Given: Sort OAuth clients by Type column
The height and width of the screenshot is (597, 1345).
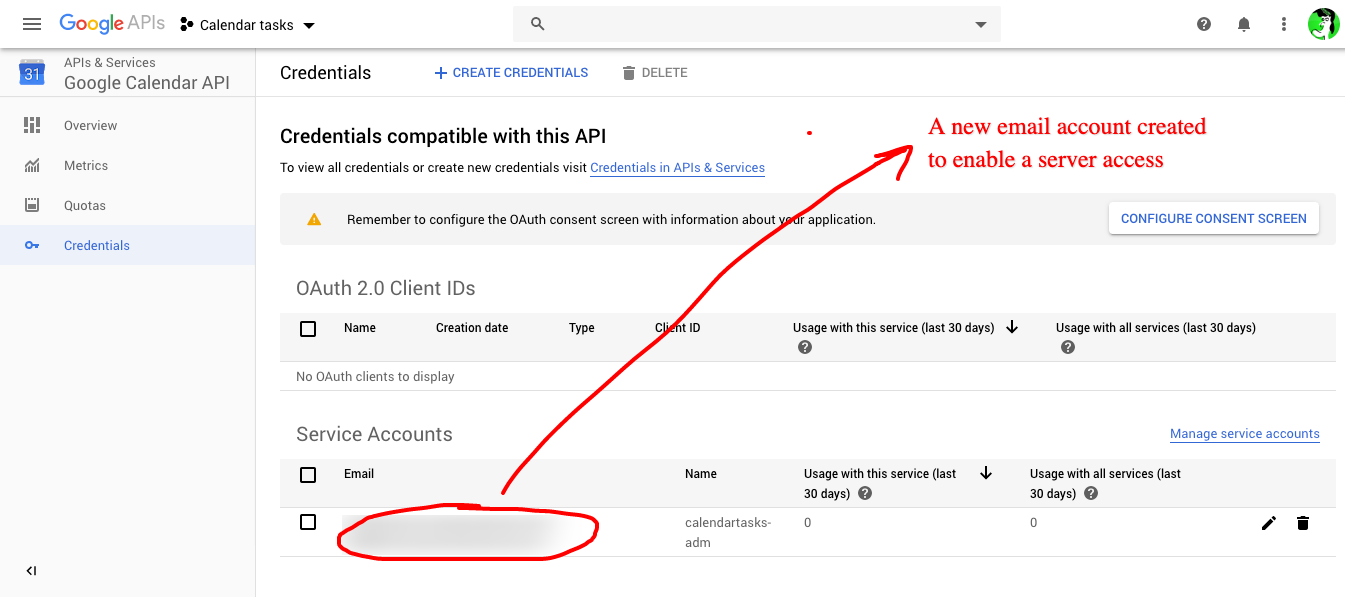Looking at the screenshot, I should [582, 328].
